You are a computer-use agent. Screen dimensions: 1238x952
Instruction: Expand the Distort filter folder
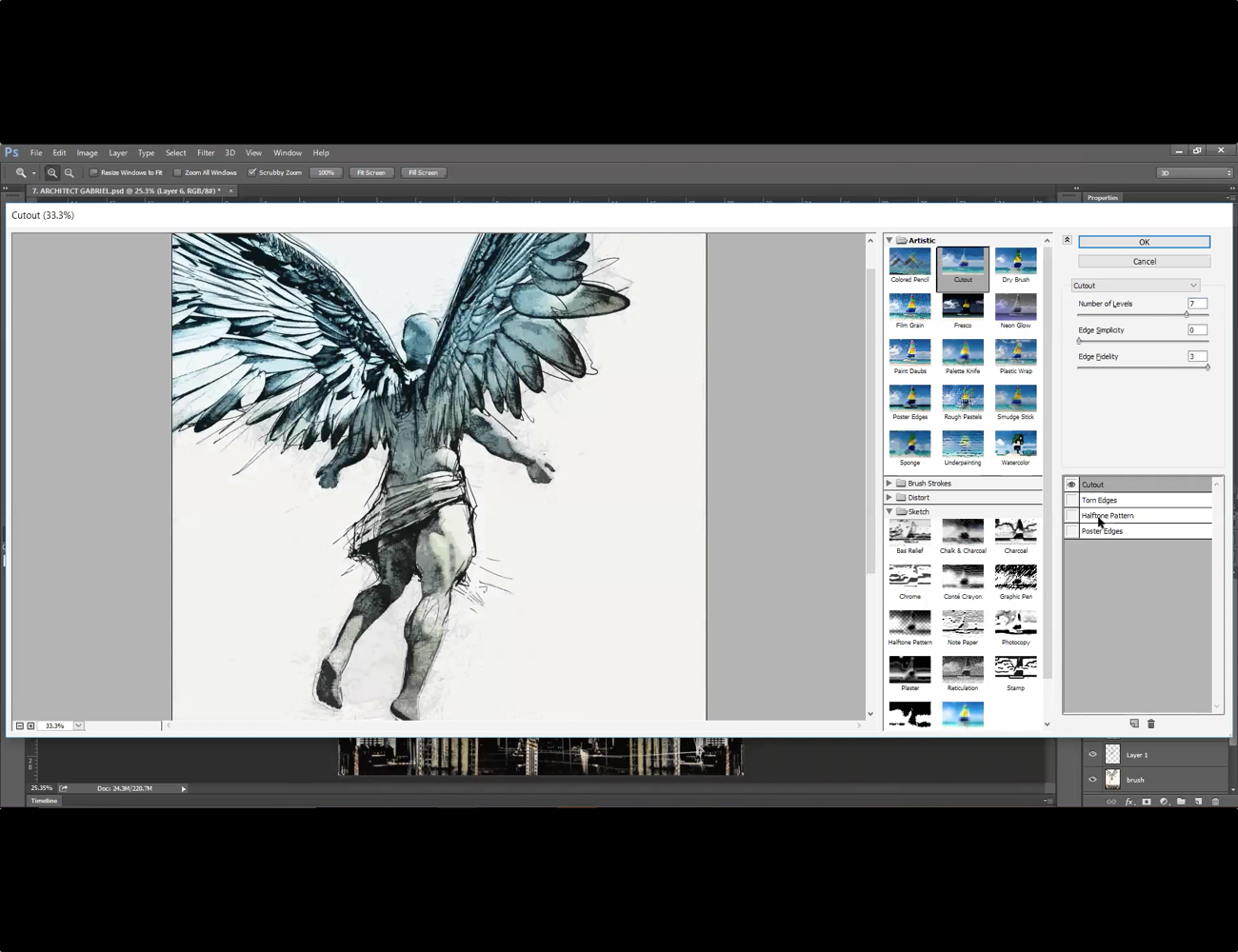pyautogui.click(x=889, y=497)
